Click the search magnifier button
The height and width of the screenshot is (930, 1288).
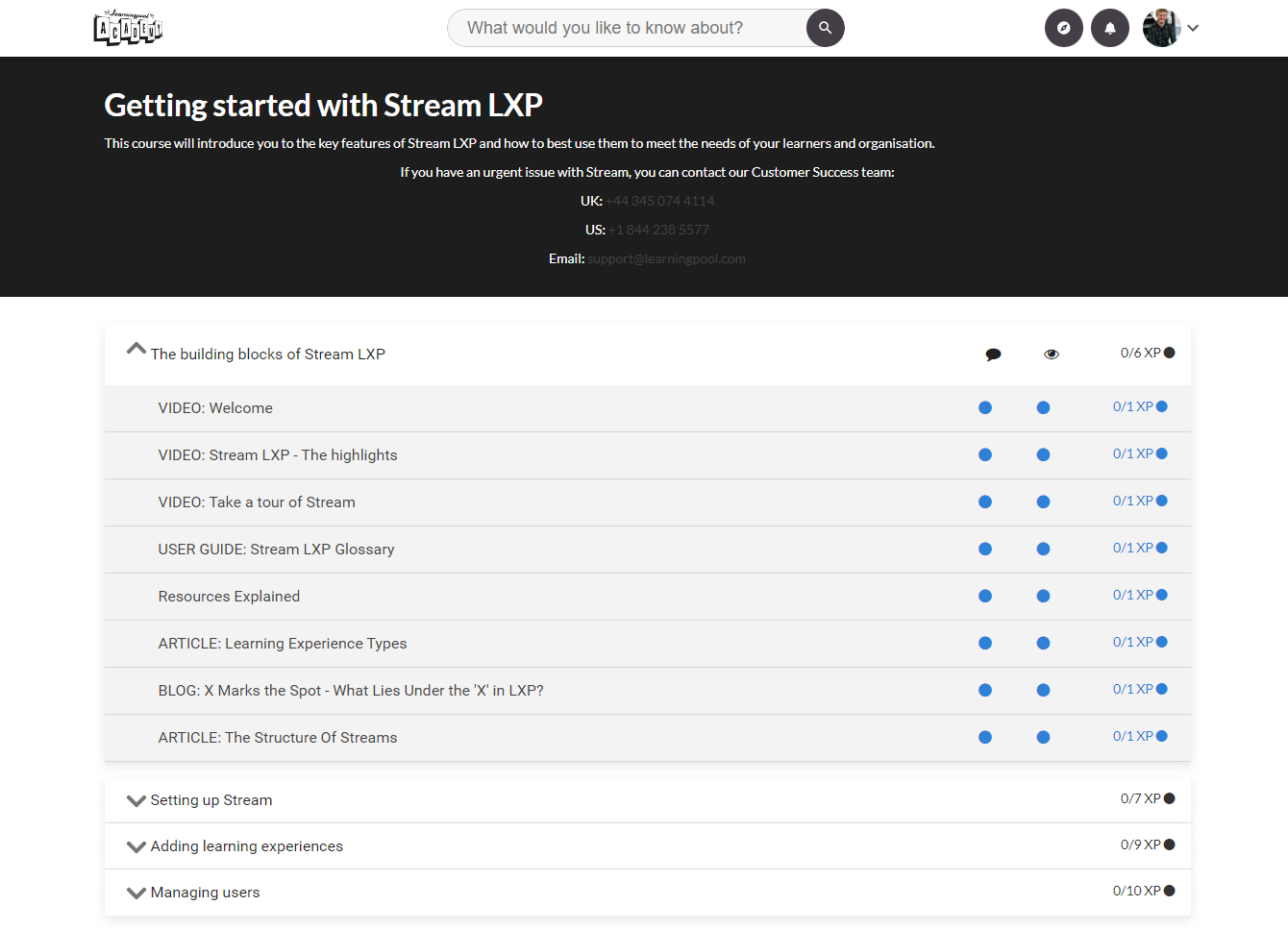[825, 28]
